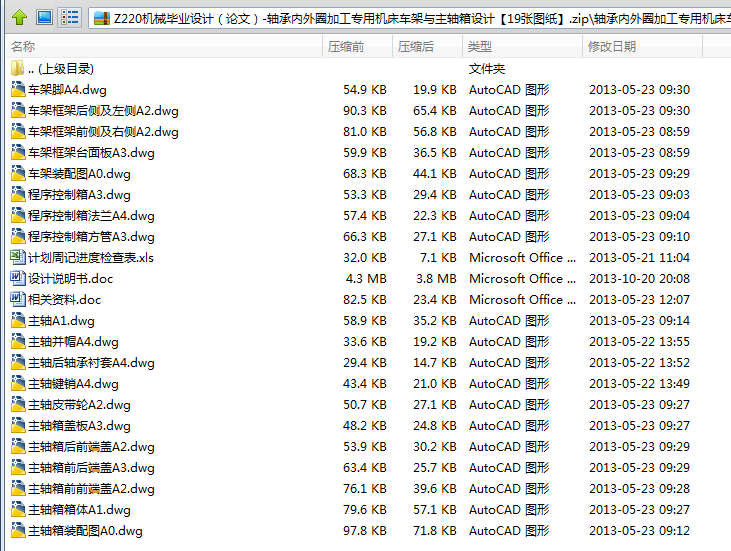
Task: Select the file name 设计说明书.doc
Action: point(70,278)
